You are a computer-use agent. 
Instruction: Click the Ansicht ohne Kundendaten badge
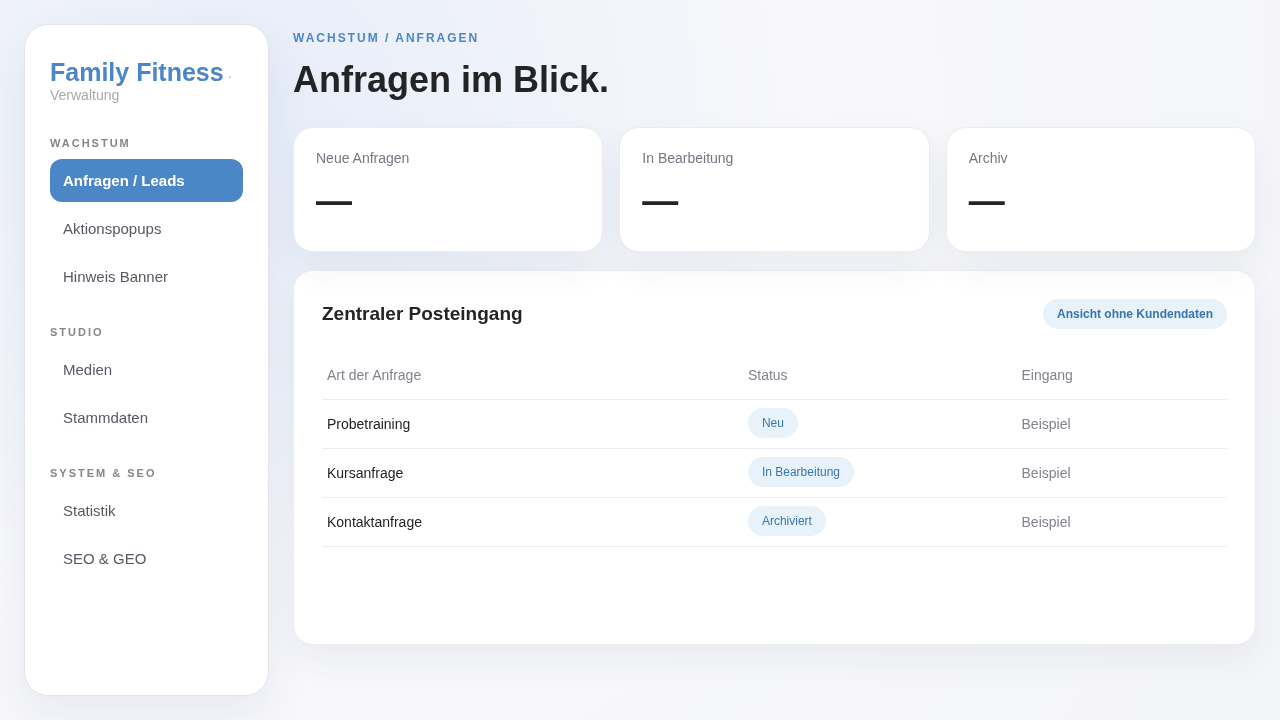pos(1135,314)
